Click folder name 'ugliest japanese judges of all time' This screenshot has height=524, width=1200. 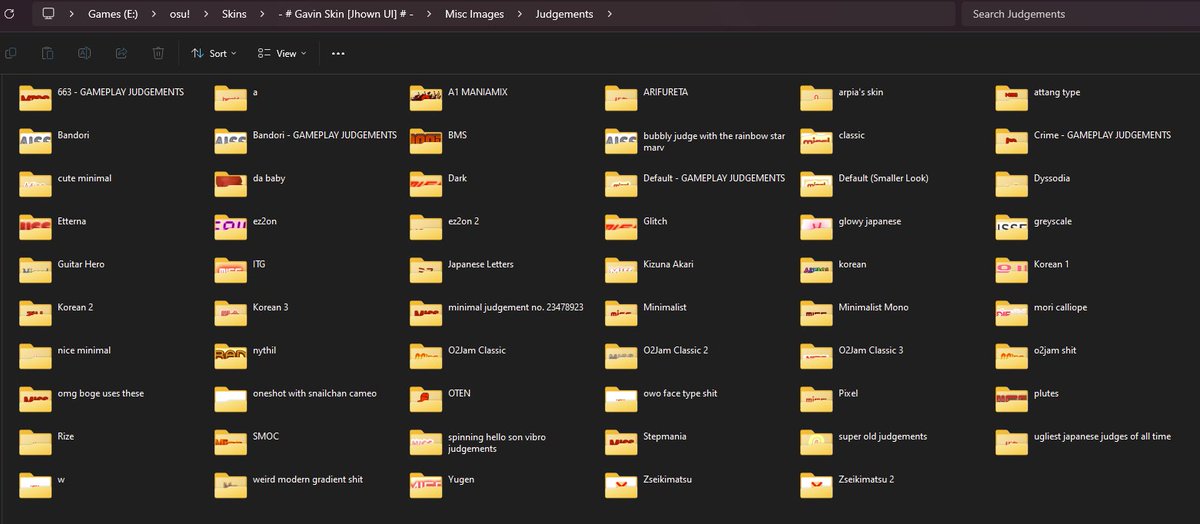point(1103,437)
